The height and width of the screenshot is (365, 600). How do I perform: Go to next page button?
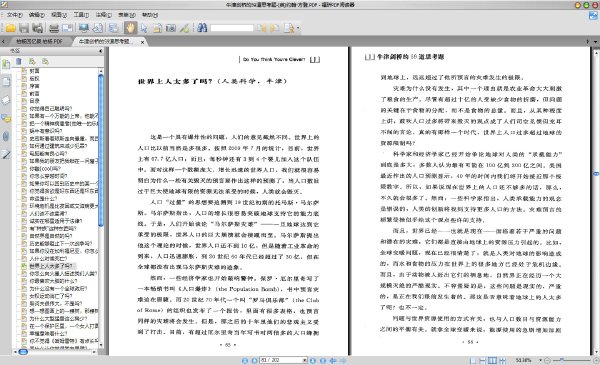(313, 360)
